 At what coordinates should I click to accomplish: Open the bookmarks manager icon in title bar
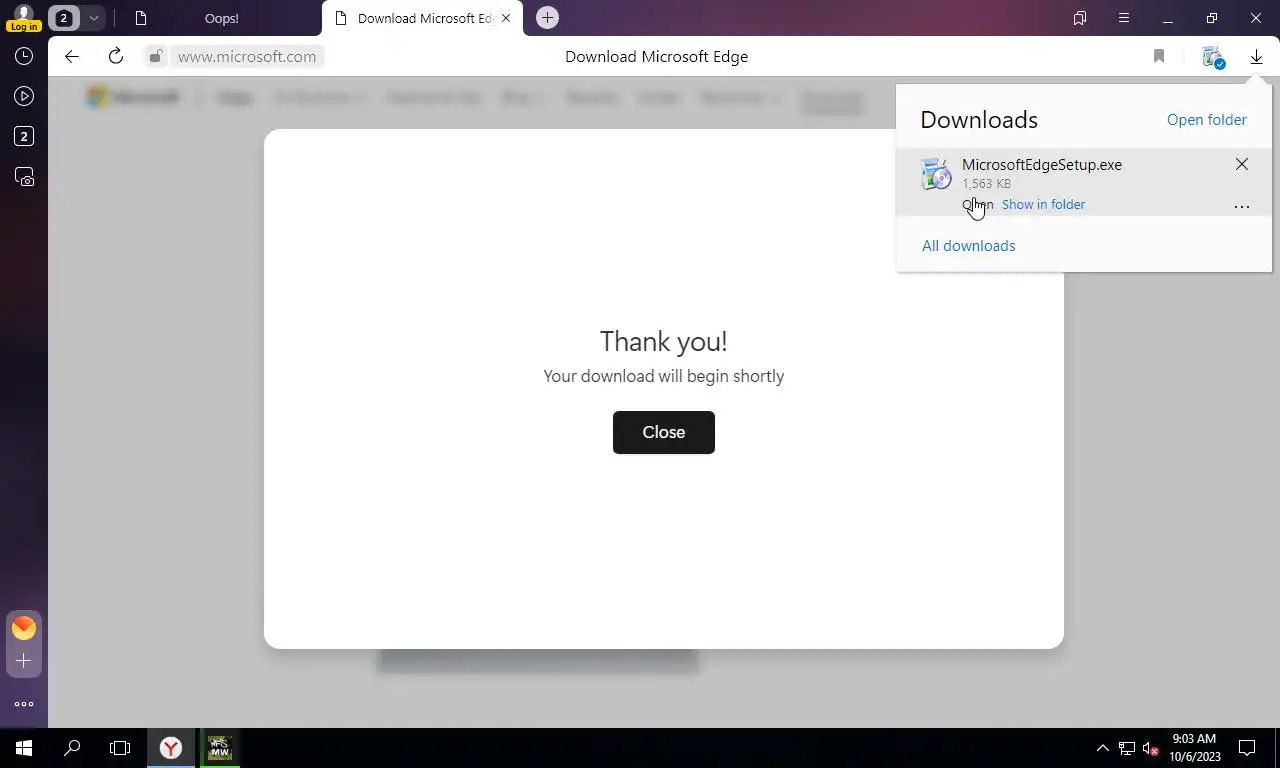1080,18
